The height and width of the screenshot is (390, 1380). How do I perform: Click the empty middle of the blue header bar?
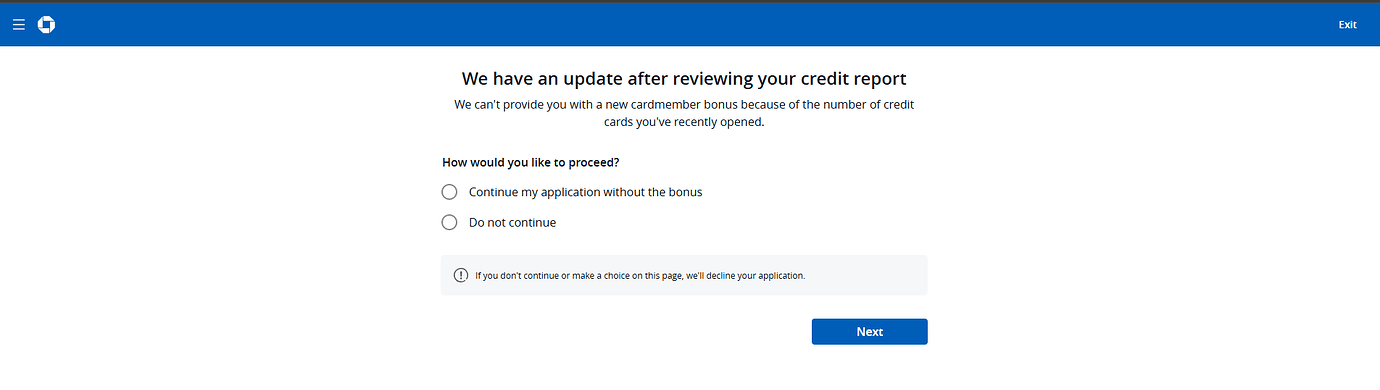690,25
